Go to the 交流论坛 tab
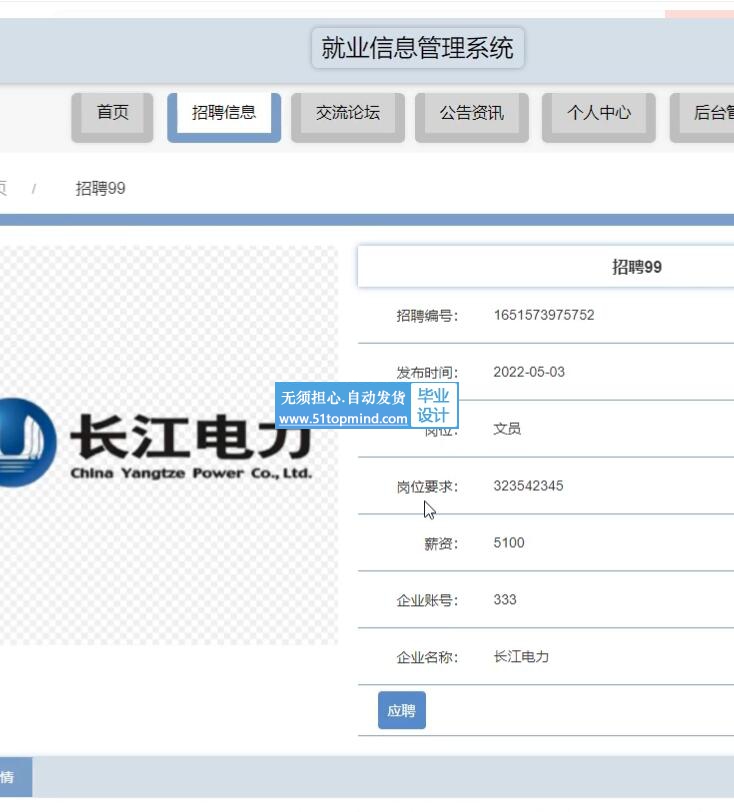The width and height of the screenshot is (734, 812). coord(348,118)
